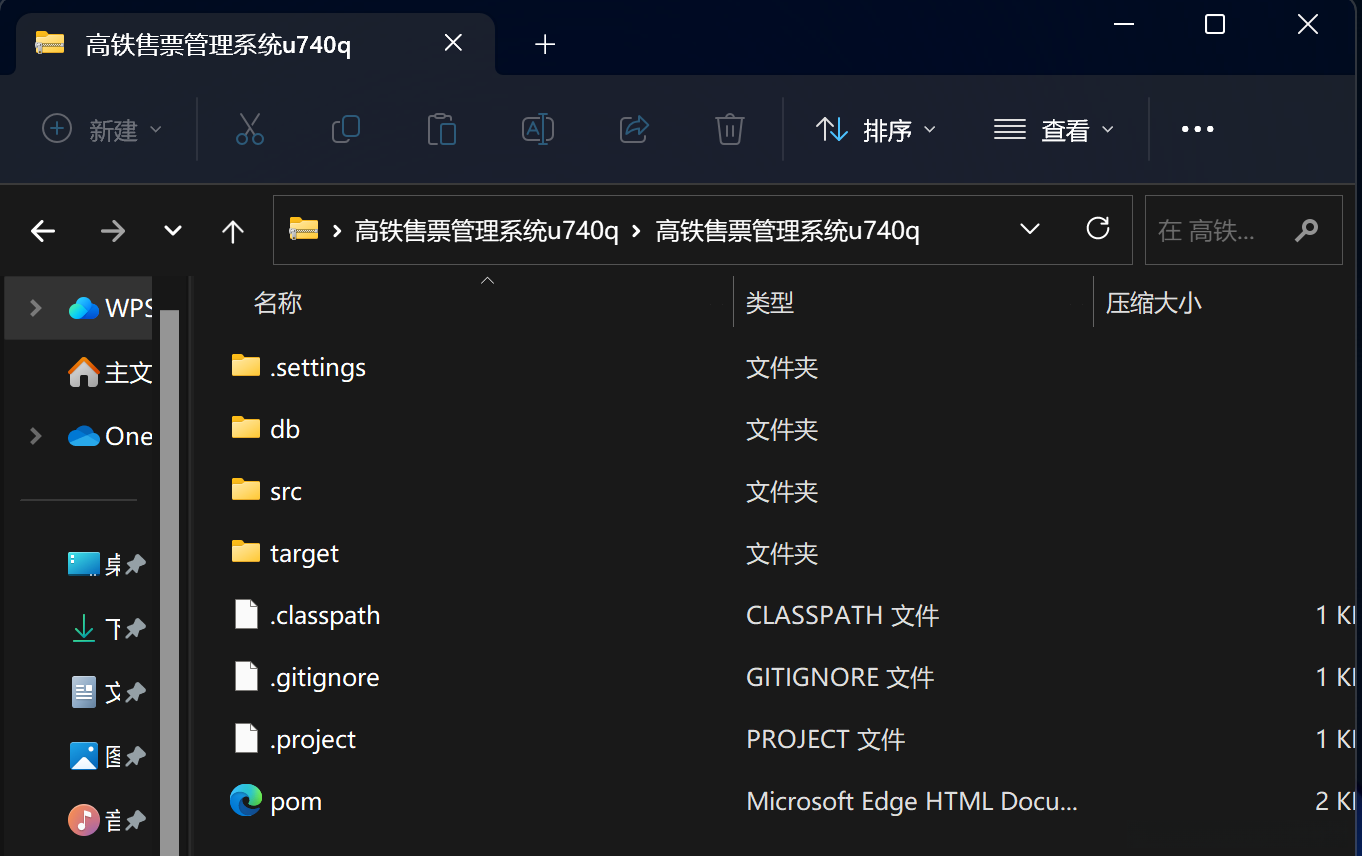Sort by the 名称 column header

click(x=278, y=303)
